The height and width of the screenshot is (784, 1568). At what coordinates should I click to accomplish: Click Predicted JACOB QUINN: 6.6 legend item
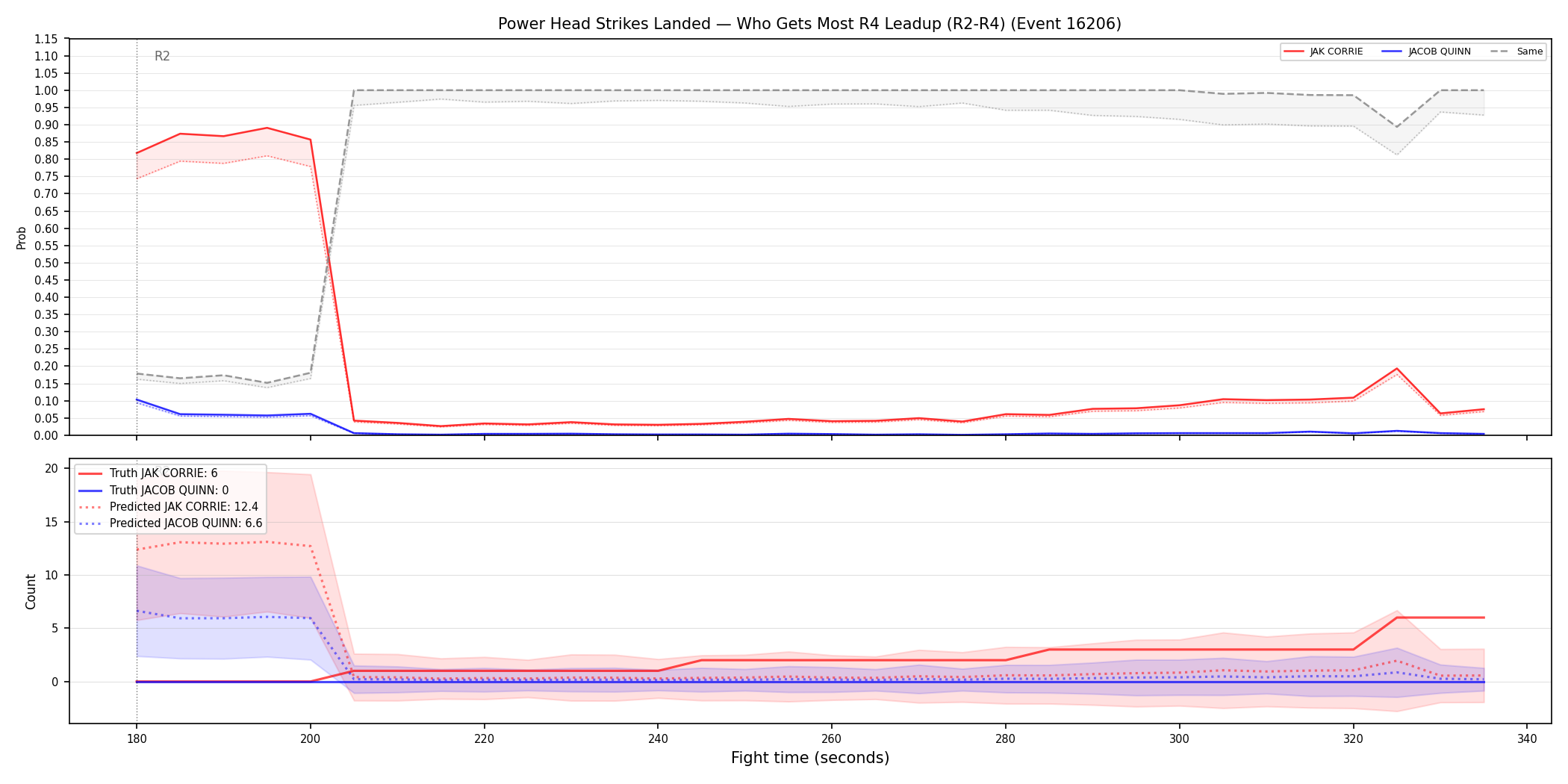[170, 523]
